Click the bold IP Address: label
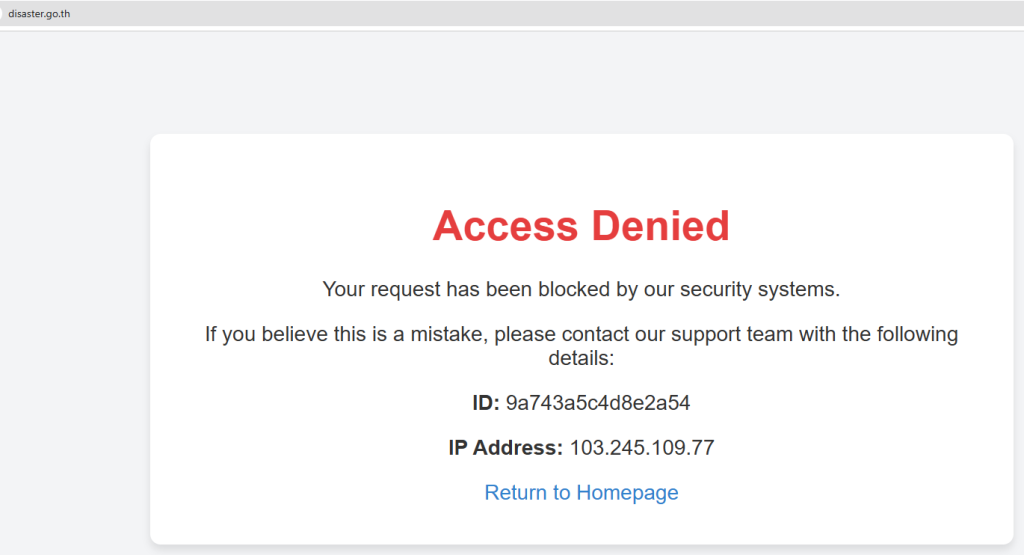1024x555 pixels. (x=506, y=447)
